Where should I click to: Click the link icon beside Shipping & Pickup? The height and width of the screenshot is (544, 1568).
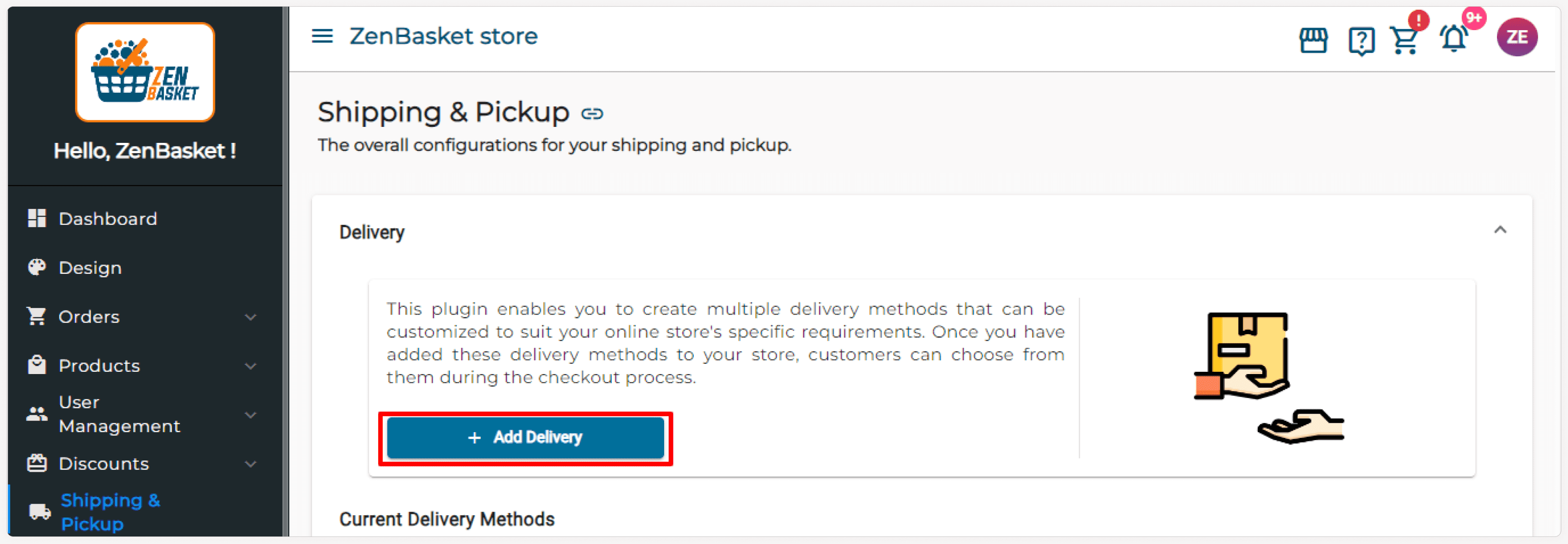592,114
